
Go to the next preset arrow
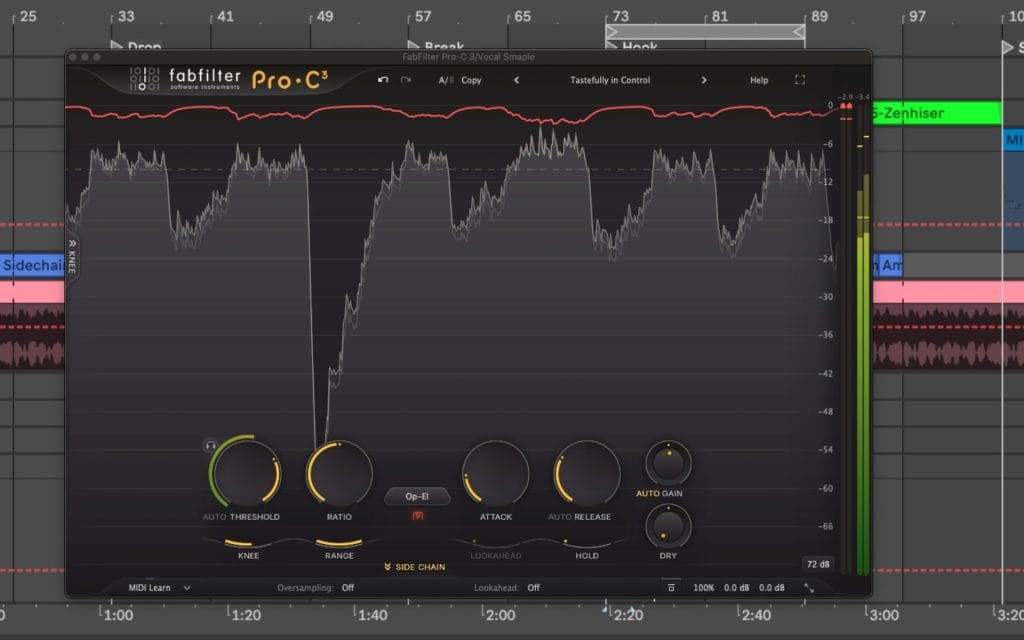[x=704, y=80]
